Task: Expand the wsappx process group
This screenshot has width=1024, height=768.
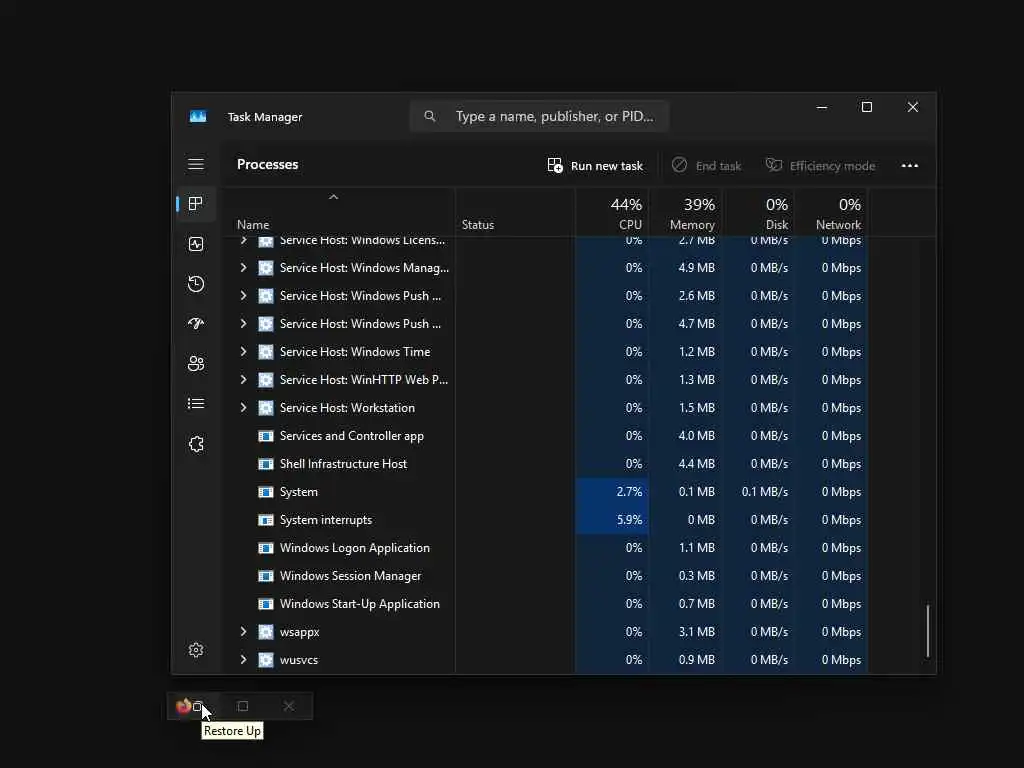Action: point(243,632)
